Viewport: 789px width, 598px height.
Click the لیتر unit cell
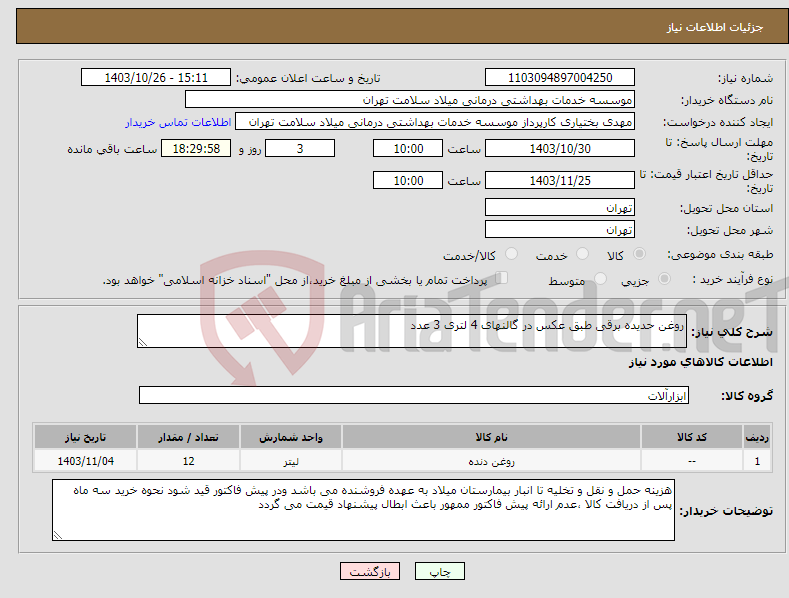[291, 461]
